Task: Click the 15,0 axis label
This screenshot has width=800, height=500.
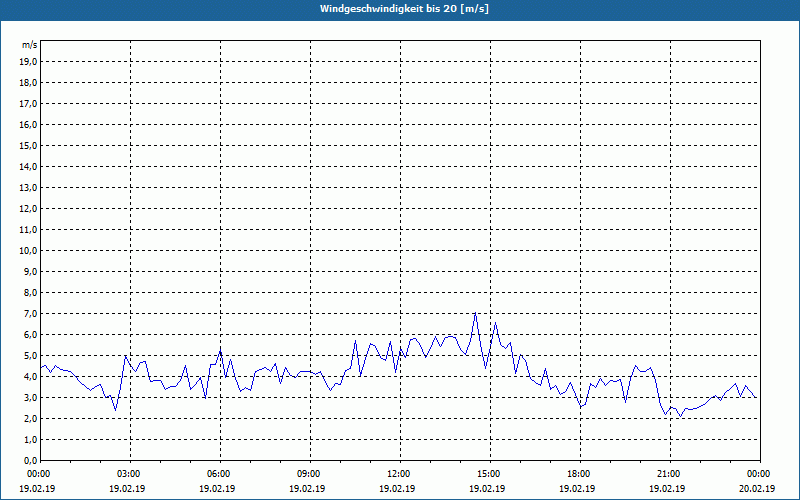Action: click(29, 145)
